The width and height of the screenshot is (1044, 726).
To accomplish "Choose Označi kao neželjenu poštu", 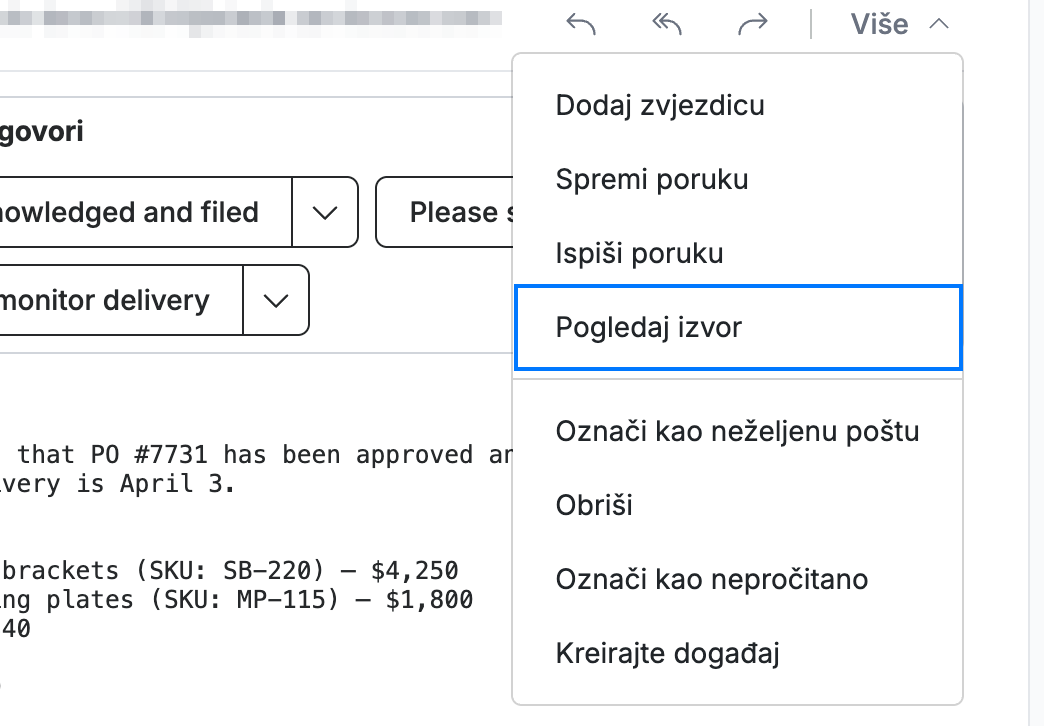I will 738,431.
